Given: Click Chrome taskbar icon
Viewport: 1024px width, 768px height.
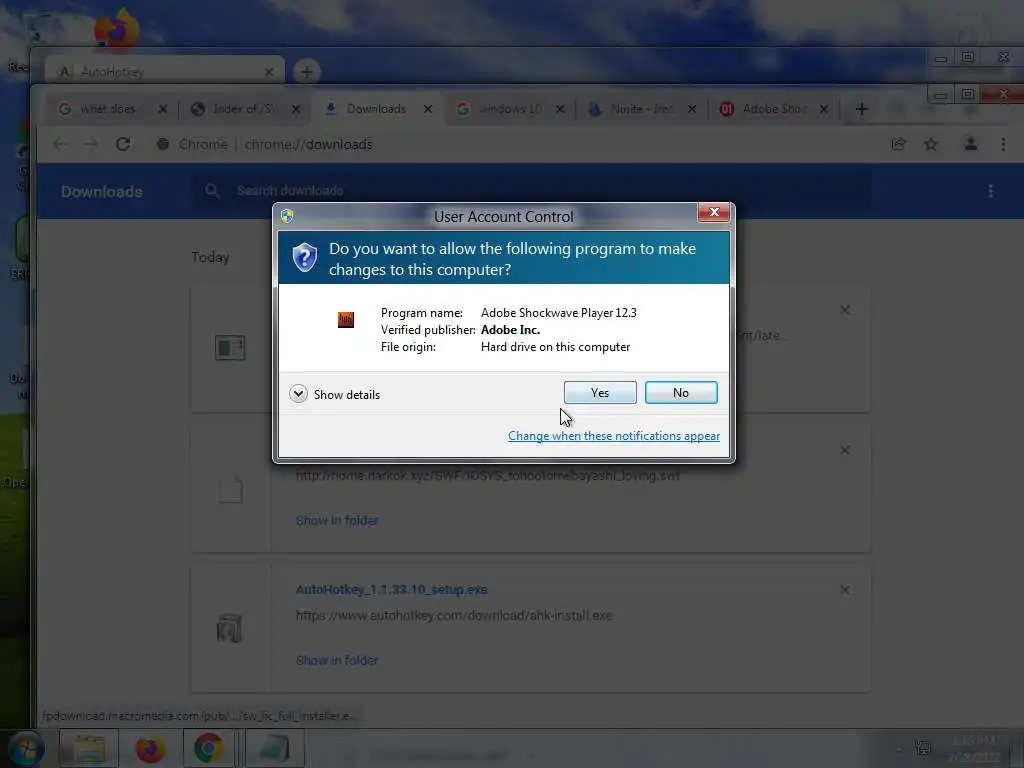Looking at the screenshot, I should click(x=208, y=748).
